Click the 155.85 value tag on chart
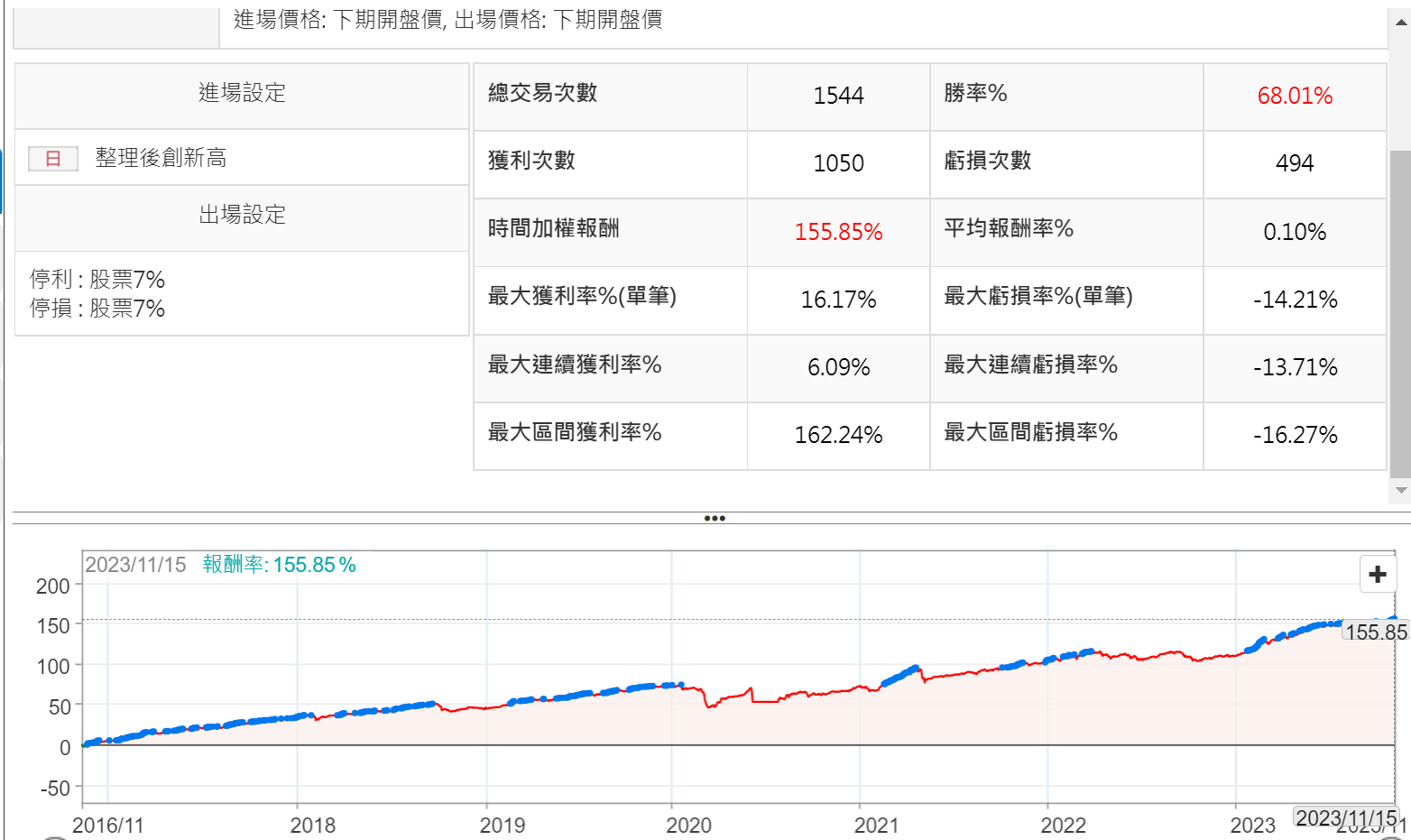This screenshot has width=1411, height=840. (x=1376, y=632)
